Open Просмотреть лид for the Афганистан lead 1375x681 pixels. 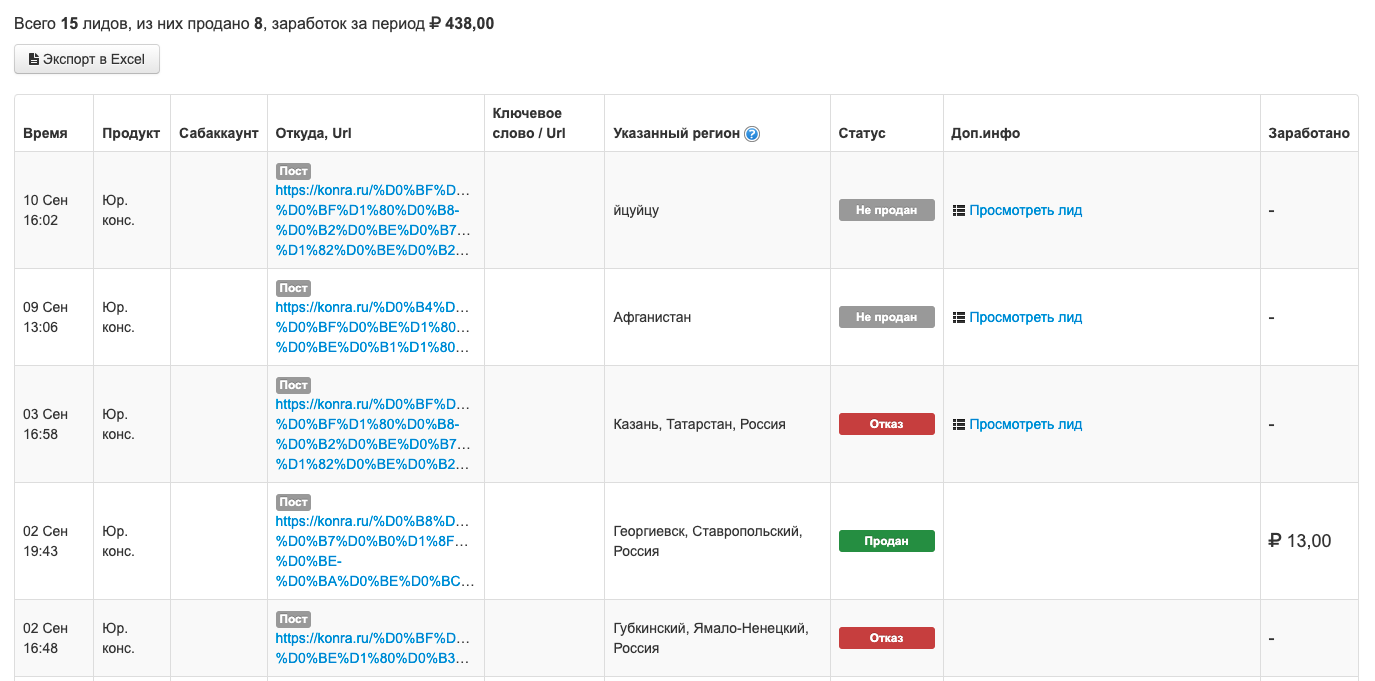click(x=1025, y=317)
